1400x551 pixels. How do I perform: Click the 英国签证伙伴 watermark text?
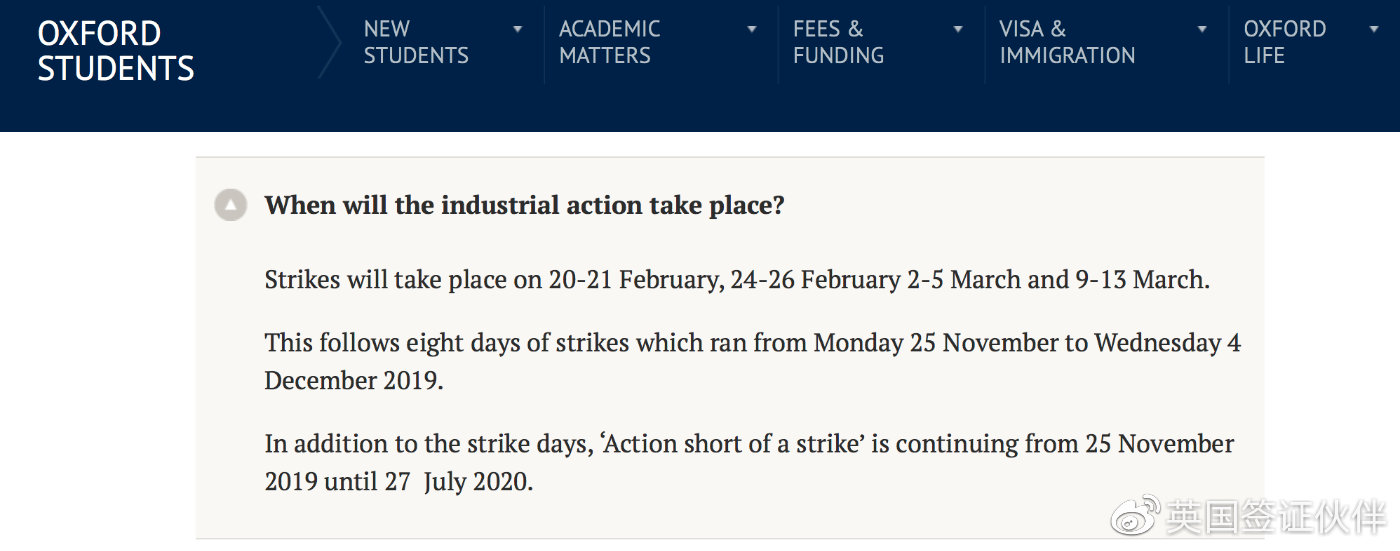click(x=1276, y=517)
